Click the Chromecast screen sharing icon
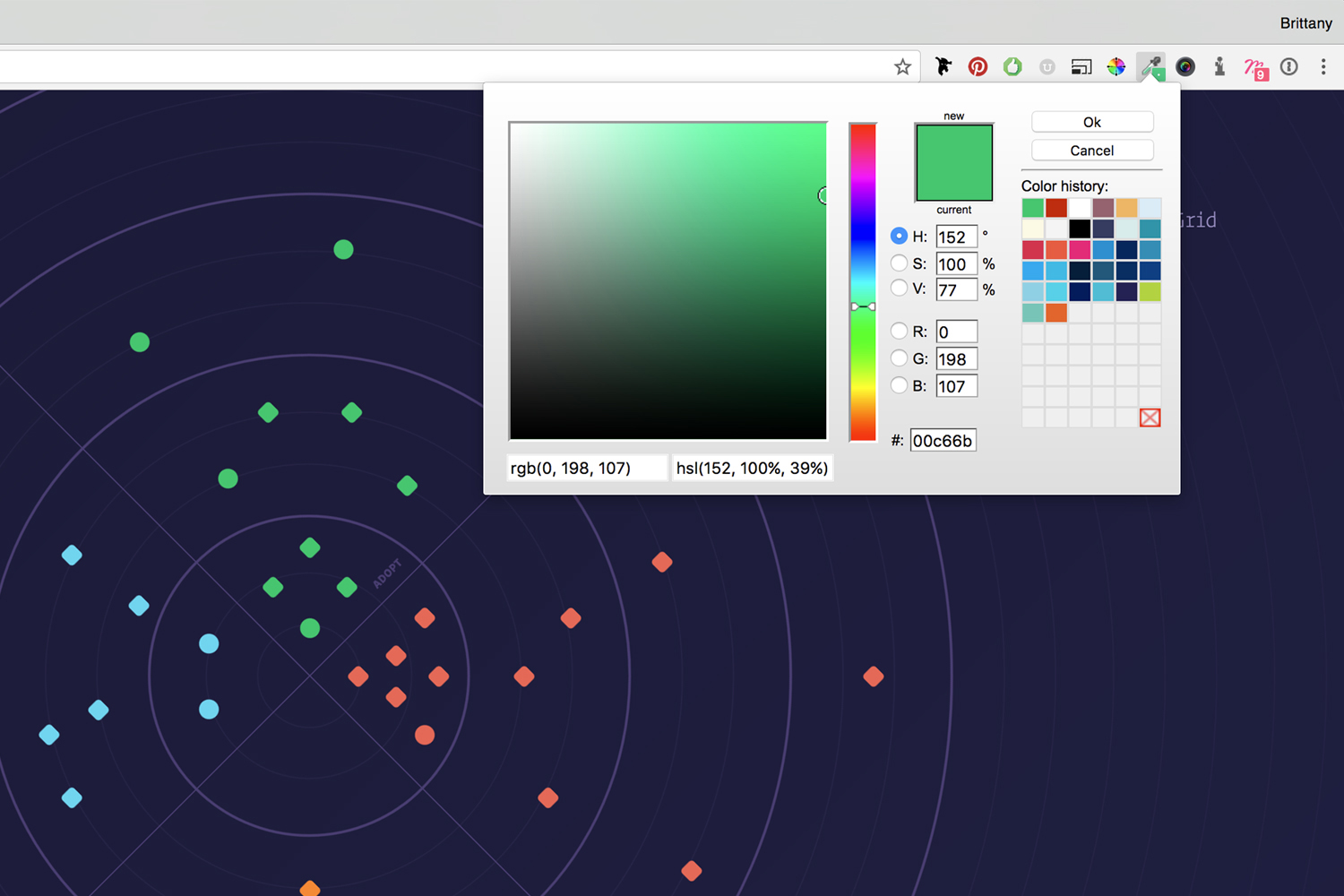Screen dimensions: 1344x896 pos(1081,66)
